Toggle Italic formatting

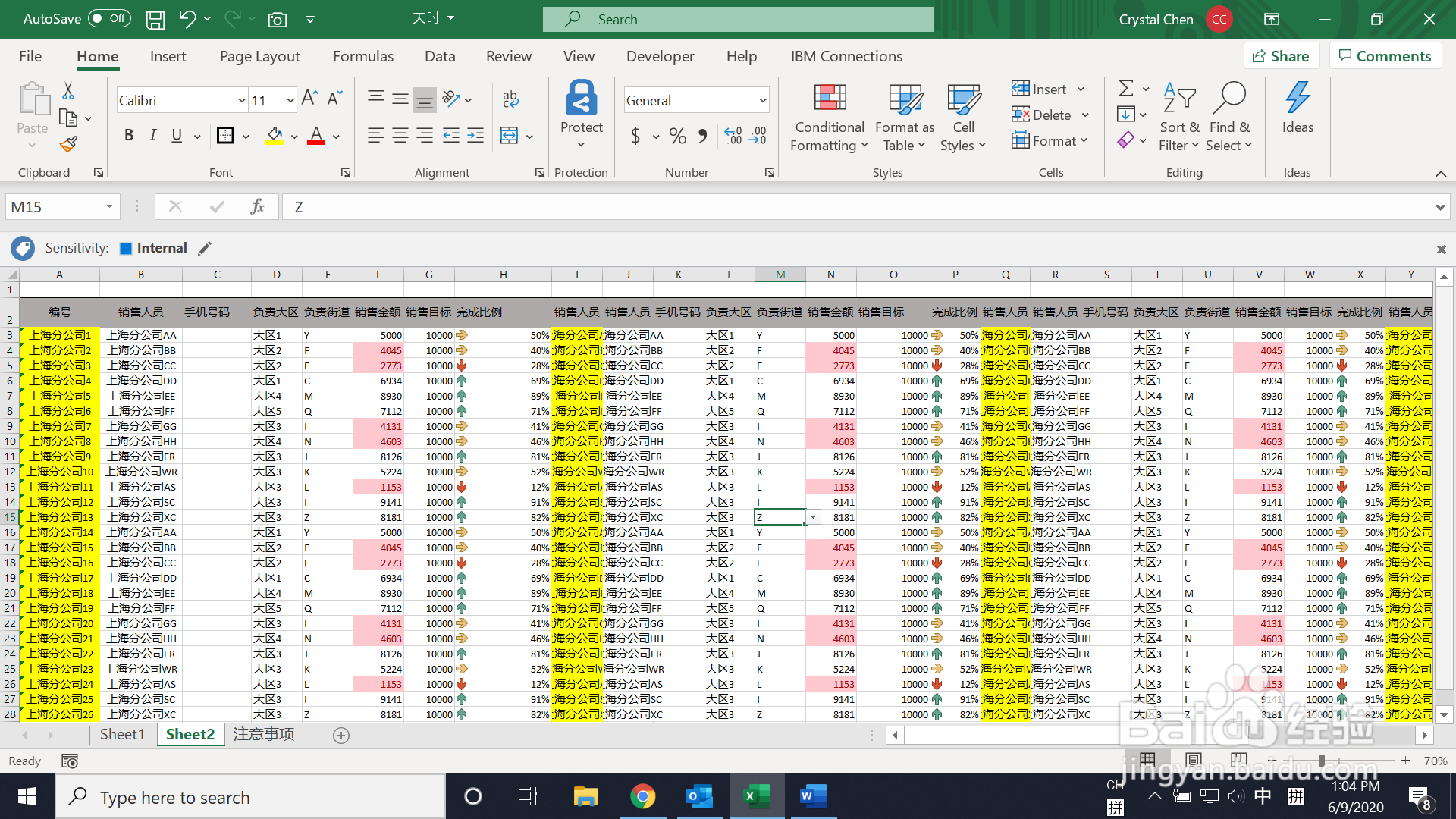(x=152, y=136)
